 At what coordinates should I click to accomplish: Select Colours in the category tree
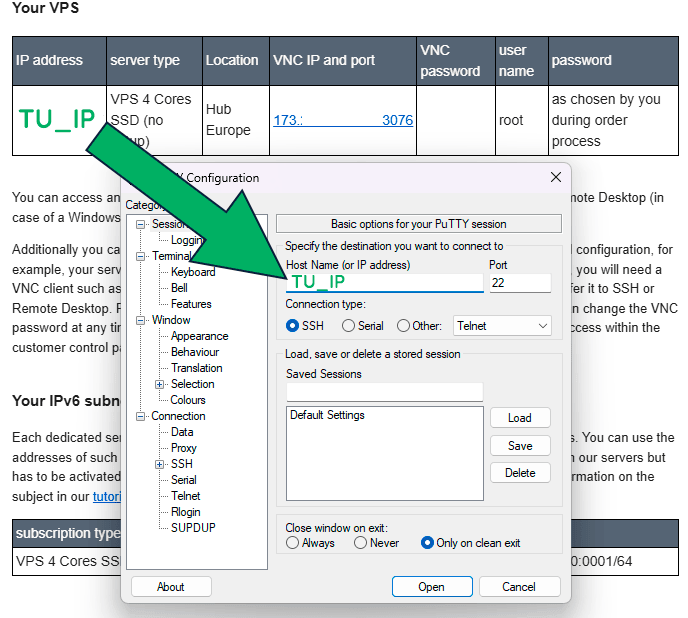point(188,400)
